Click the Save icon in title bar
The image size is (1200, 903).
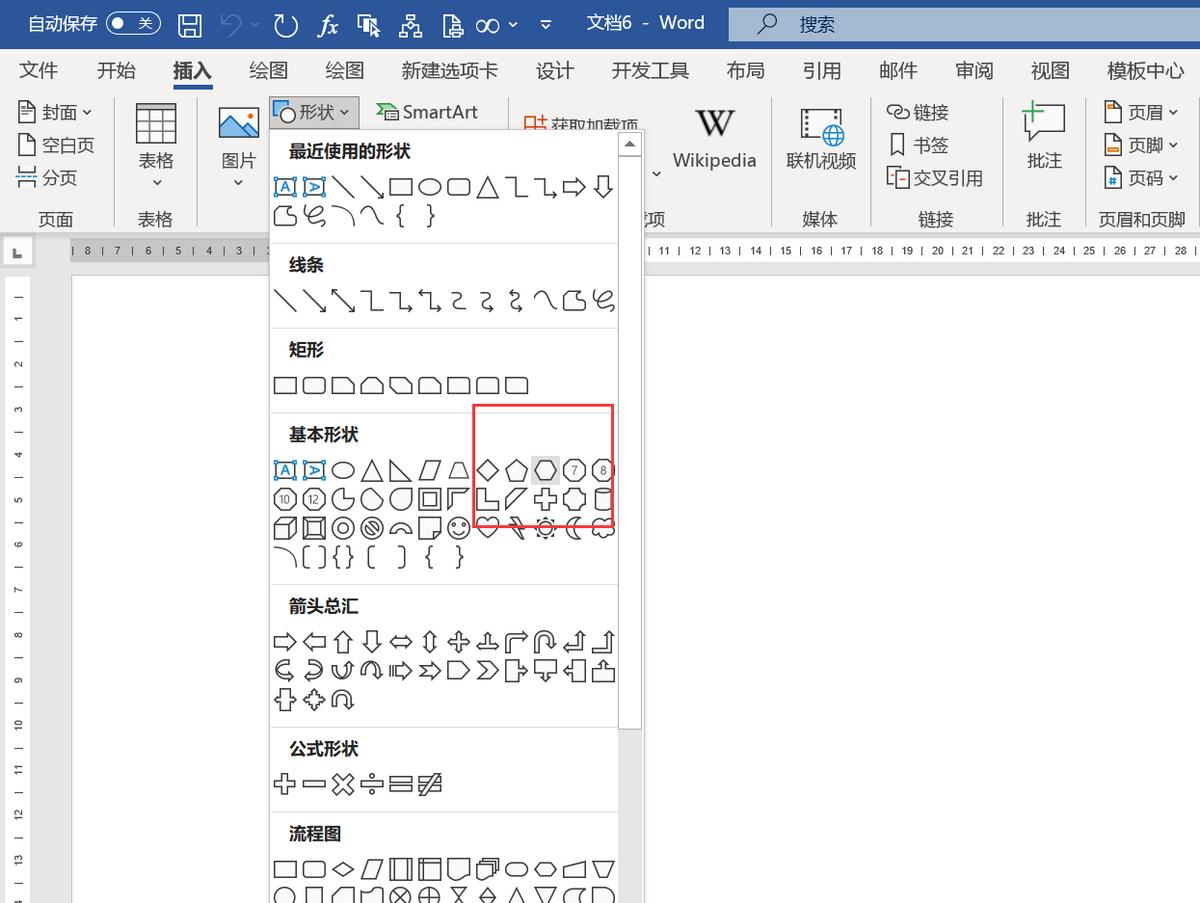pyautogui.click(x=189, y=24)
